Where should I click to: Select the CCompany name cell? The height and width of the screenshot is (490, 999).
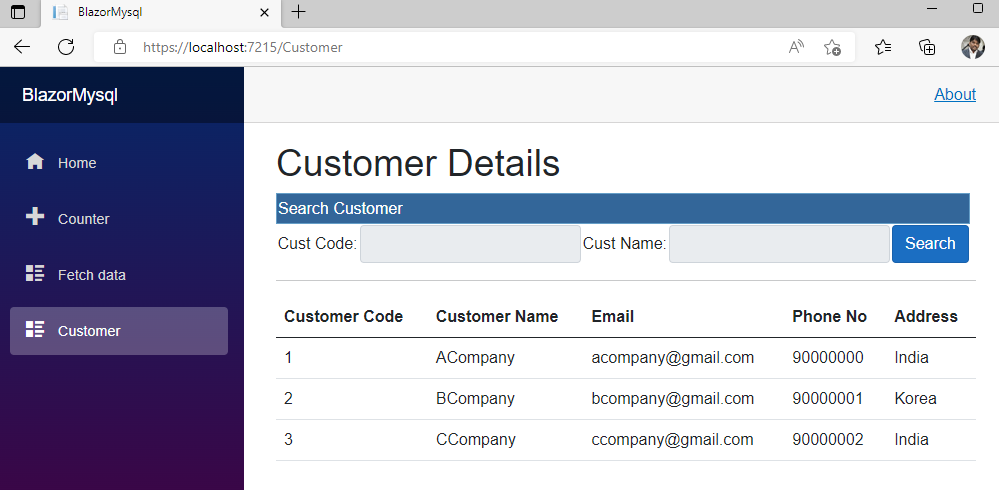pyautogui.click(x=476, y=440)
